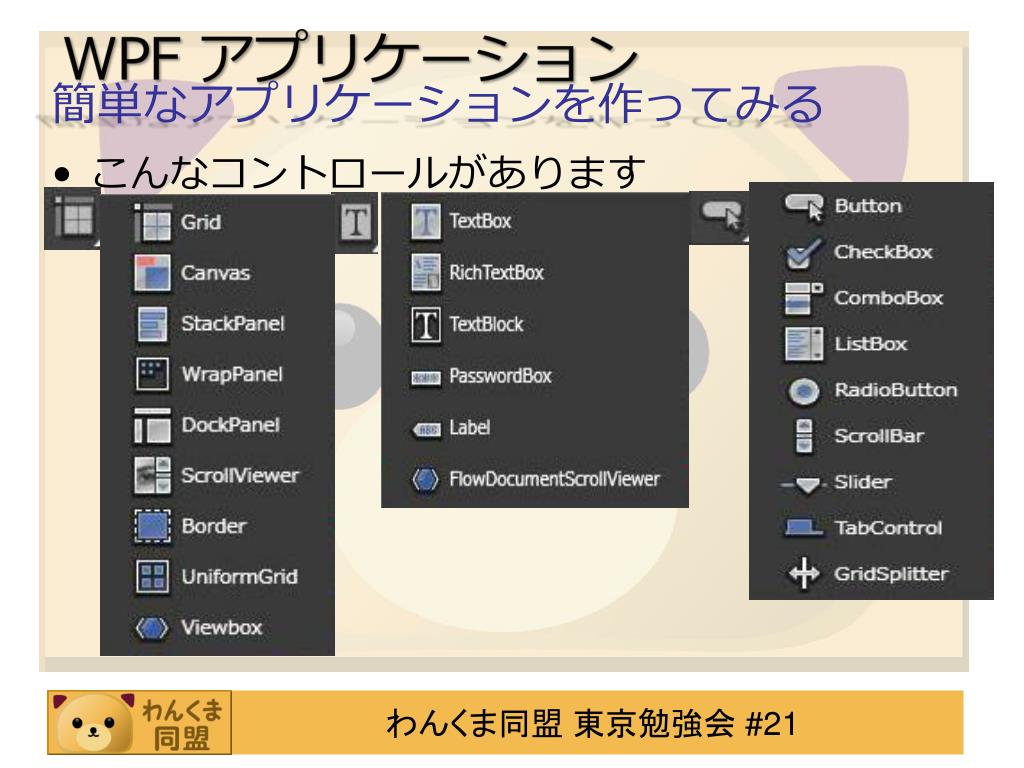Image resolution: width=1024 pixels, height=768 pixels.
Task: Click the ComboBox label text
Action: pos(889,298)
